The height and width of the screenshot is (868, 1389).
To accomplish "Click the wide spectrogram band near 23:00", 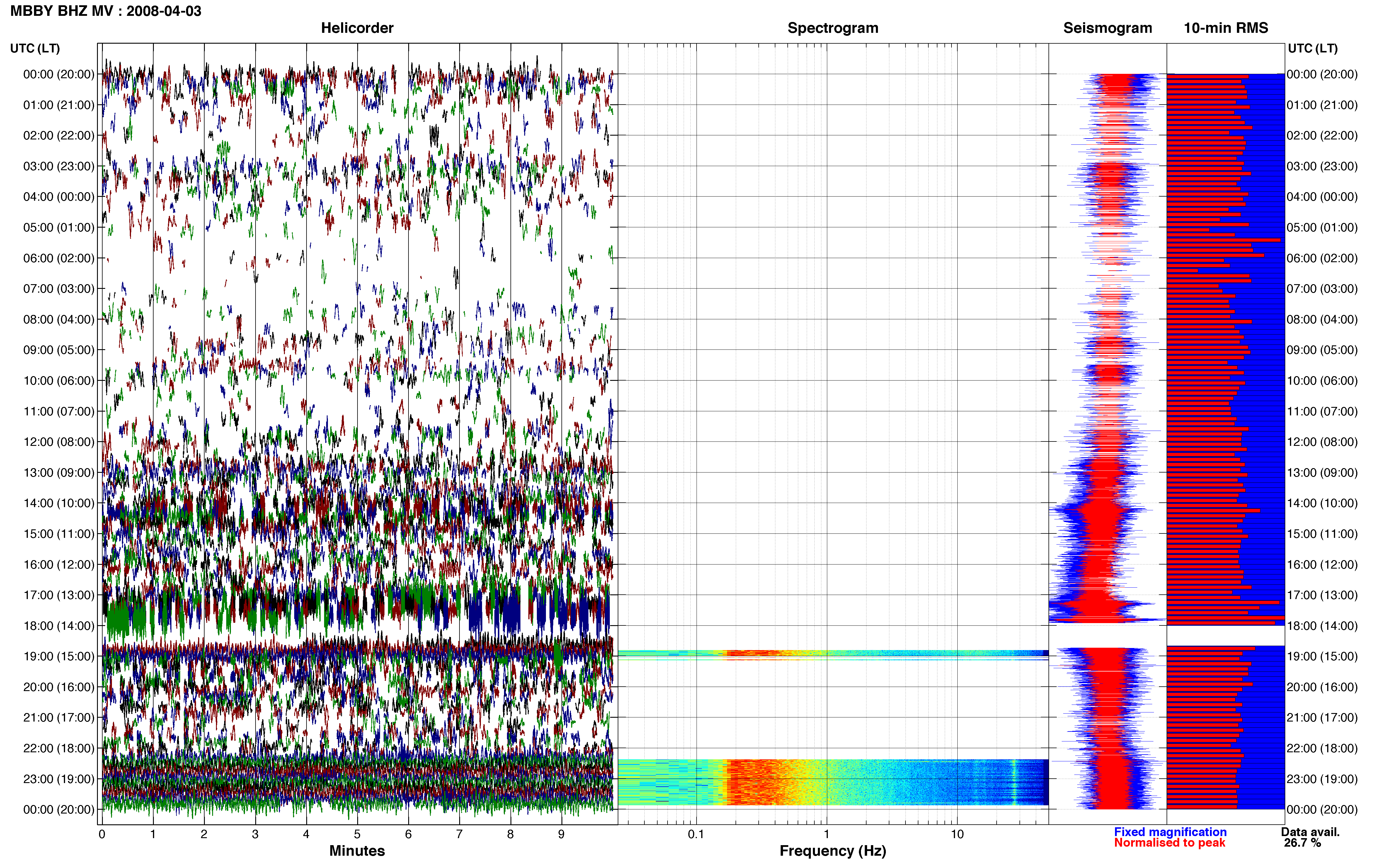I will [833, 782].
